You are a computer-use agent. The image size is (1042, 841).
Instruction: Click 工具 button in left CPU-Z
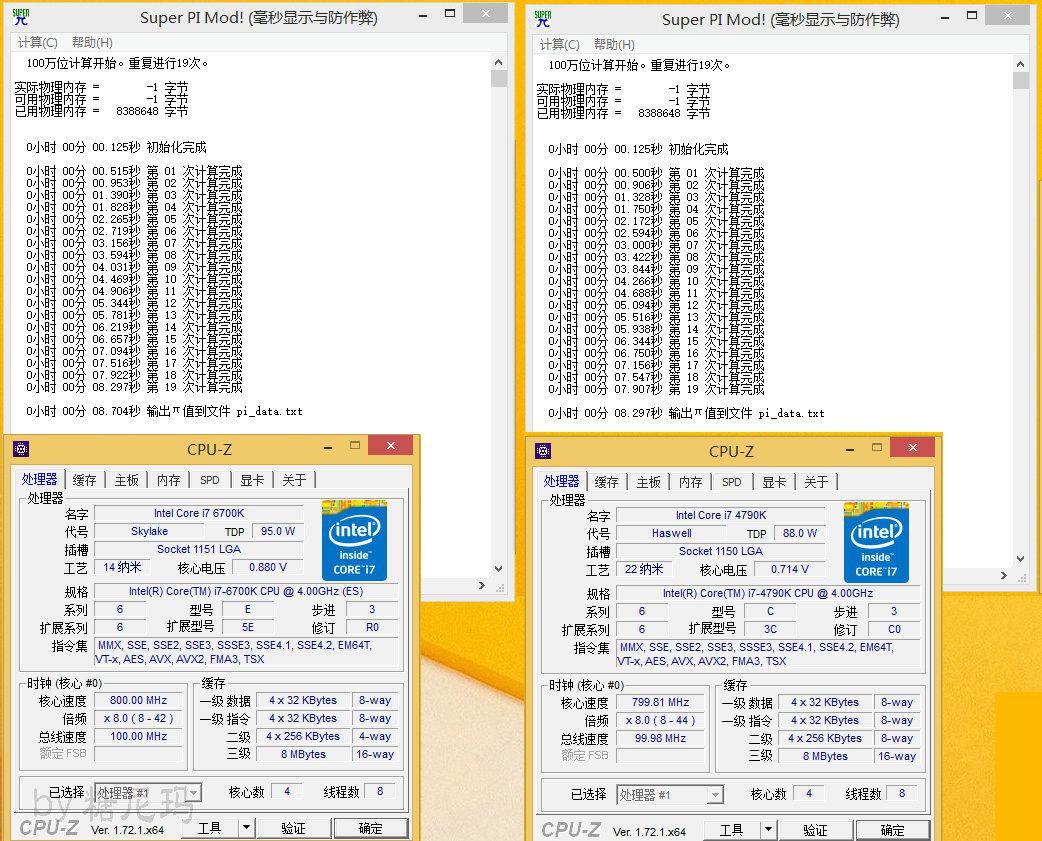coord(210,828)
